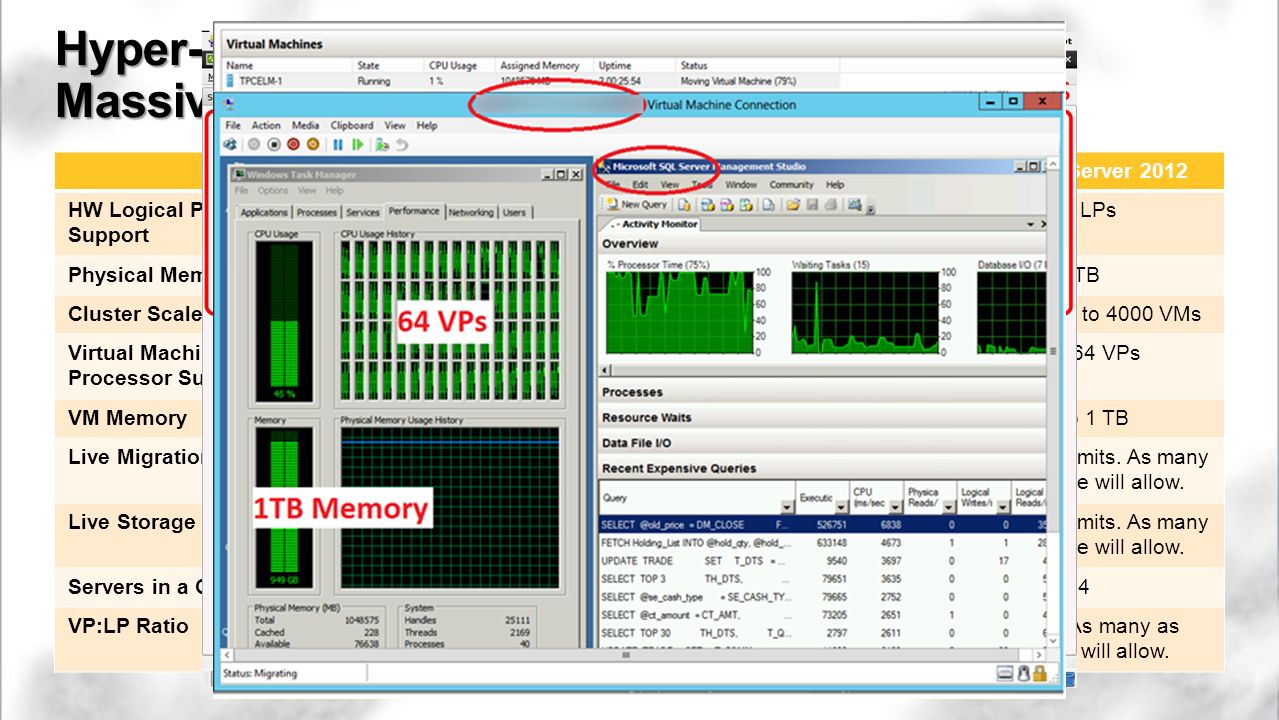Switch to Applications tab in Task Manager

pyautogui.click(x=264, y=213)
